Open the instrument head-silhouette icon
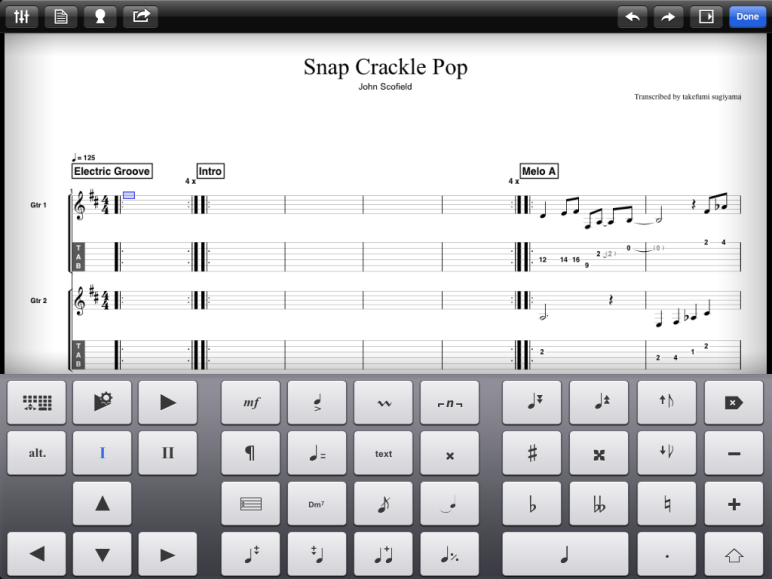Image resolution: width=772 pixels, height=579 pixels. [x=100, y=16]
